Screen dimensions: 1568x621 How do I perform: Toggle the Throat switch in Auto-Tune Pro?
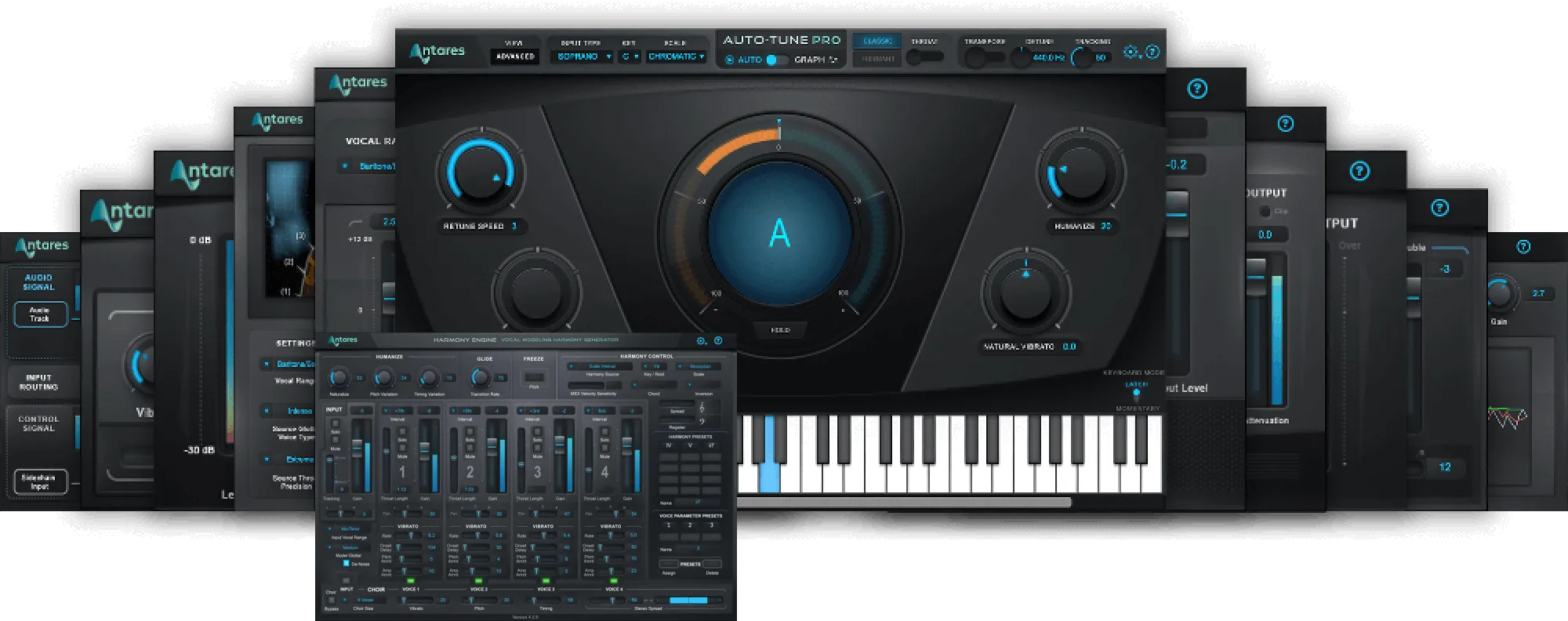pos(924,58)
